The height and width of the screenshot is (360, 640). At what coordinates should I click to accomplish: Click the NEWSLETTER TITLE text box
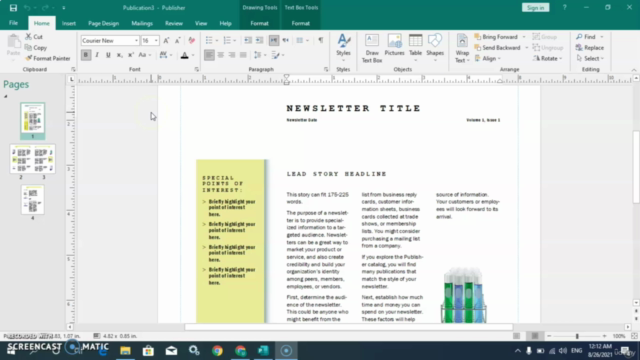coord(353,108)
